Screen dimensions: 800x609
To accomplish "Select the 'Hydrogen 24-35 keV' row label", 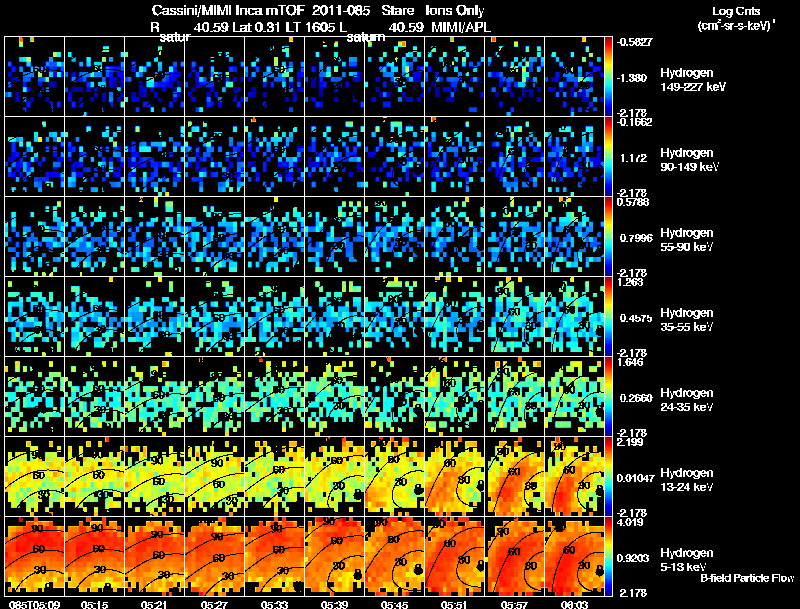I will coord(687,400).
